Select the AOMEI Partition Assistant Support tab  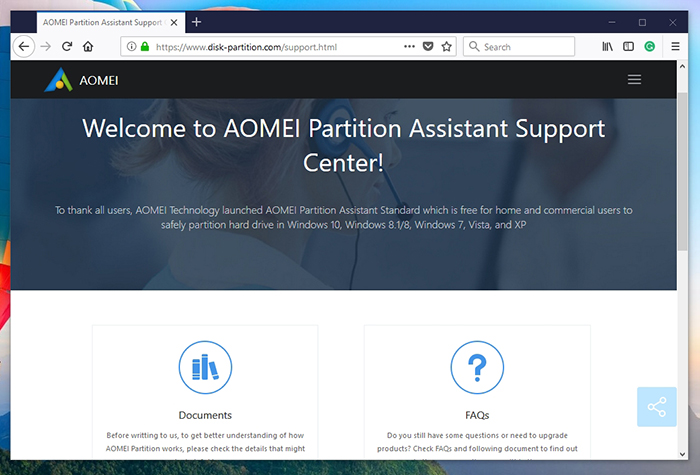(x=110, y=22)
